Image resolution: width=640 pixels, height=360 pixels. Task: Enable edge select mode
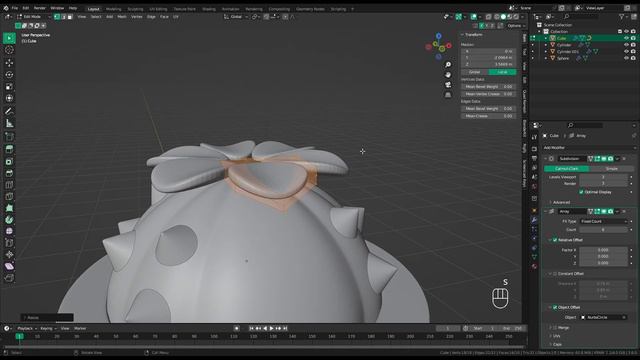click(63, 17)
